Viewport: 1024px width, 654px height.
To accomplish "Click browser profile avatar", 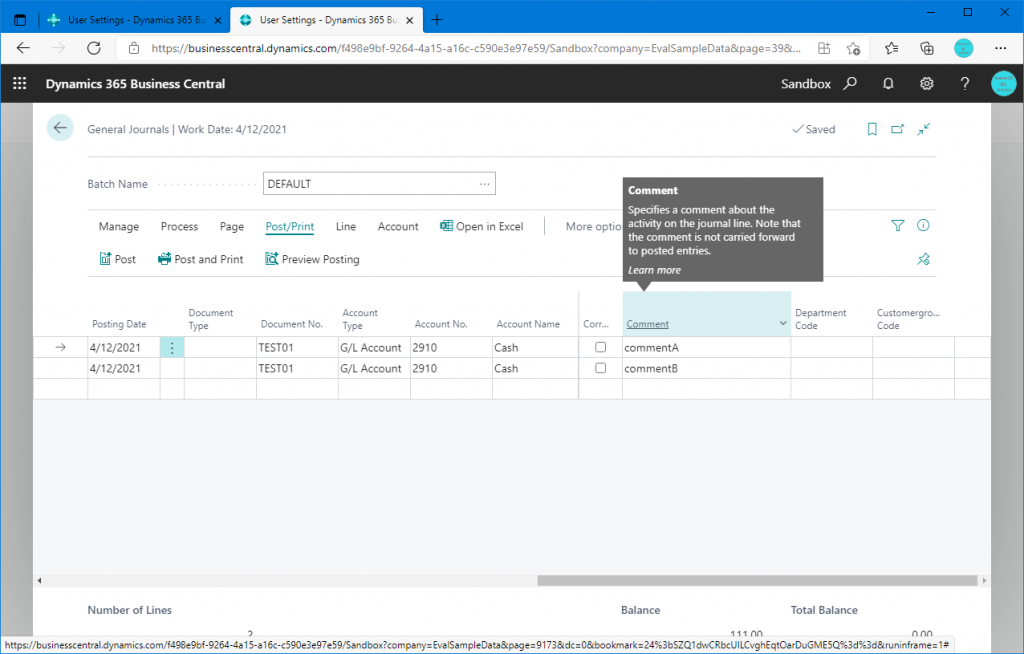I will tap(963, 48).
